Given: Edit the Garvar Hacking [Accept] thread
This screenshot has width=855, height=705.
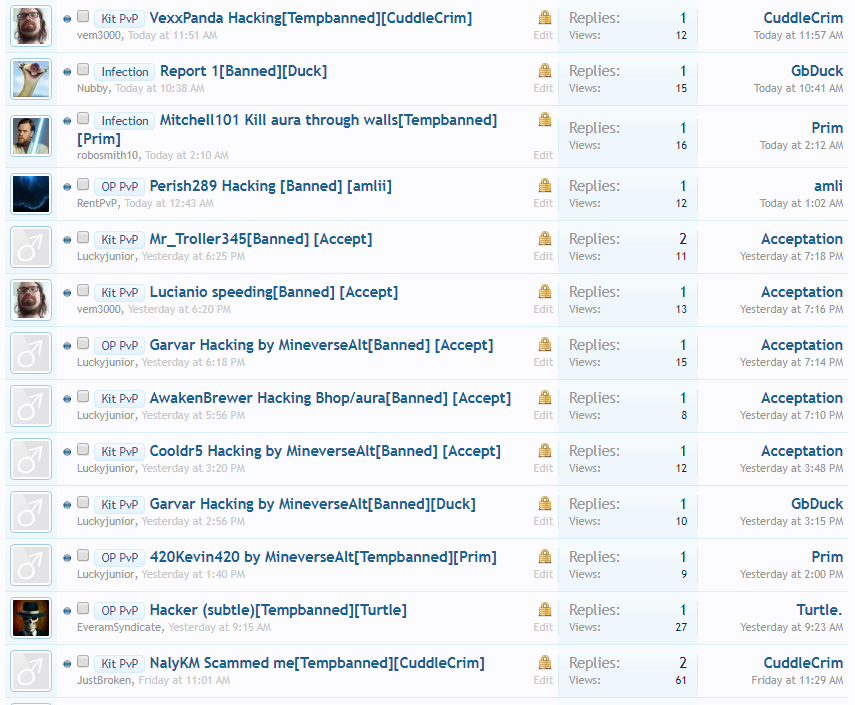Looking at the screenshot, I should pos(543,363).
